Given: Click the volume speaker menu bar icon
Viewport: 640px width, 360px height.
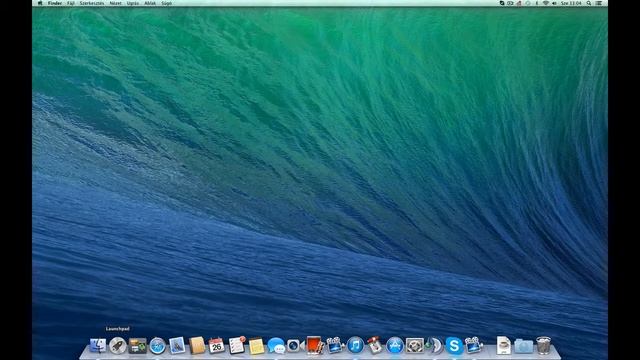Looking at the screenshot, I should (554, 3).
